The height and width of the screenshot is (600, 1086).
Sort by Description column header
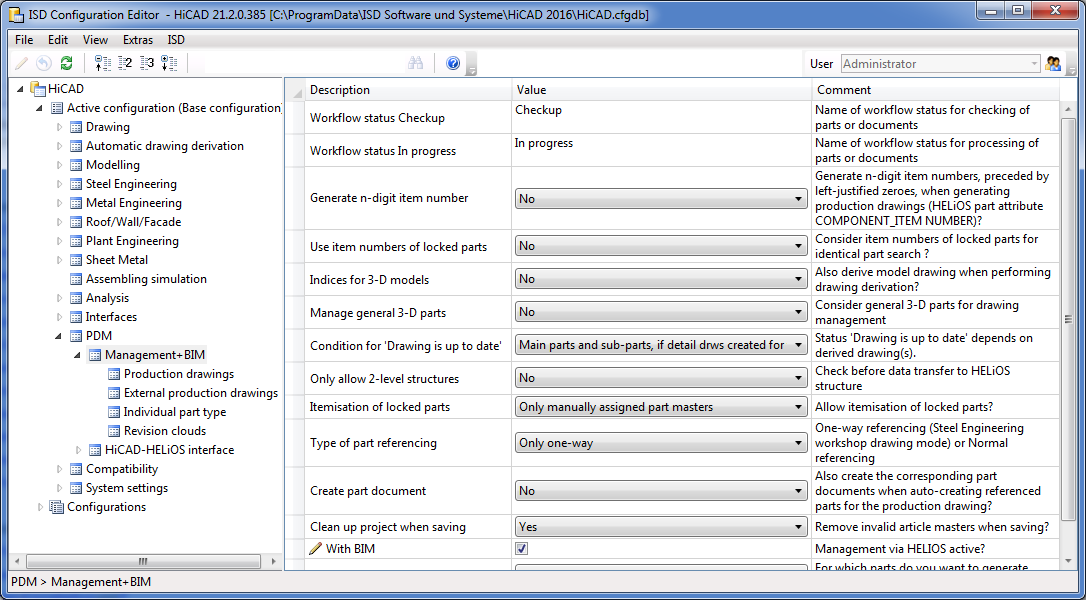[408, 89]
